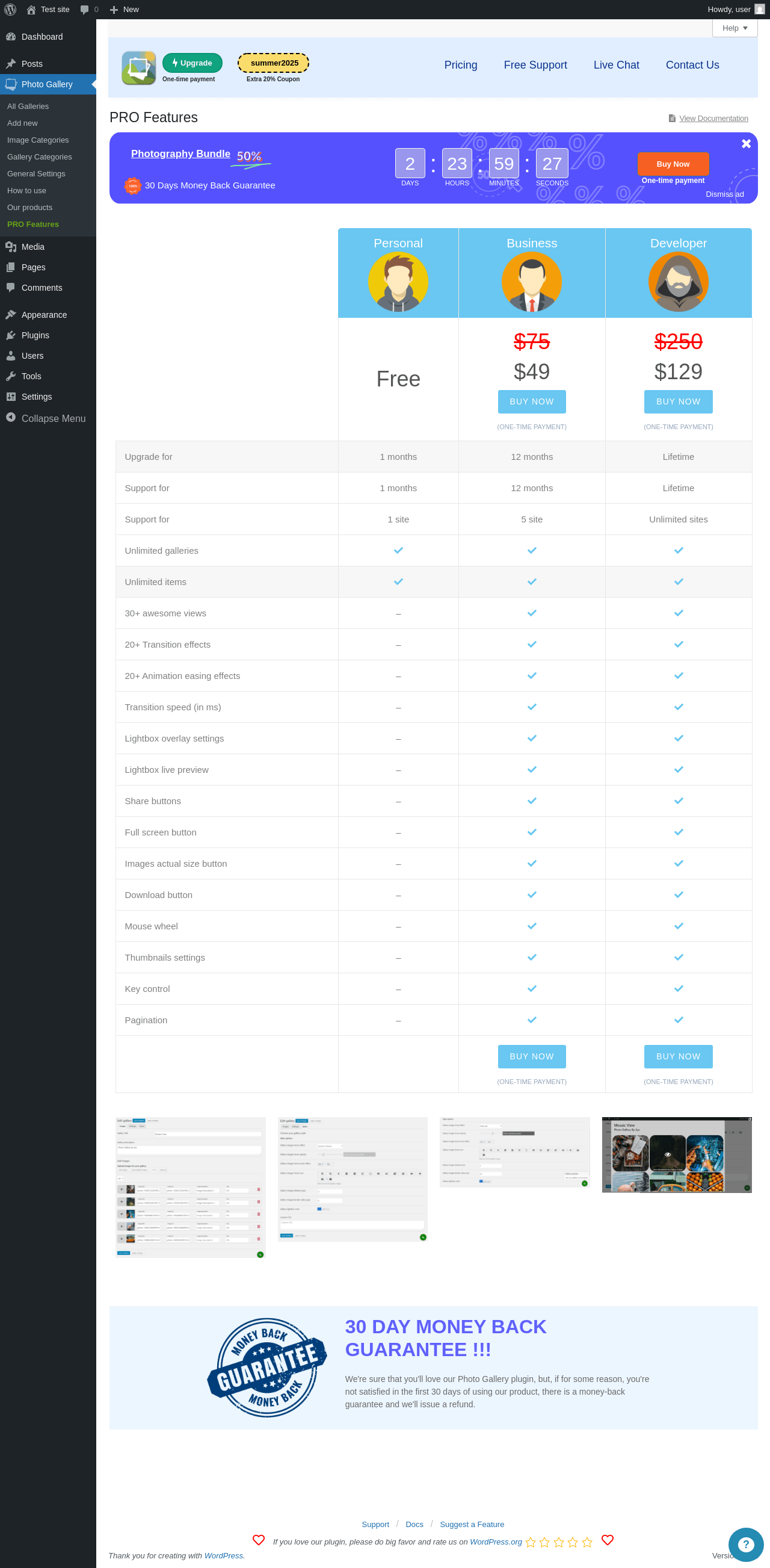The image size is (770, 1568).
Task: Click the WordPress logo icon
Action: (x=10, y=9)
